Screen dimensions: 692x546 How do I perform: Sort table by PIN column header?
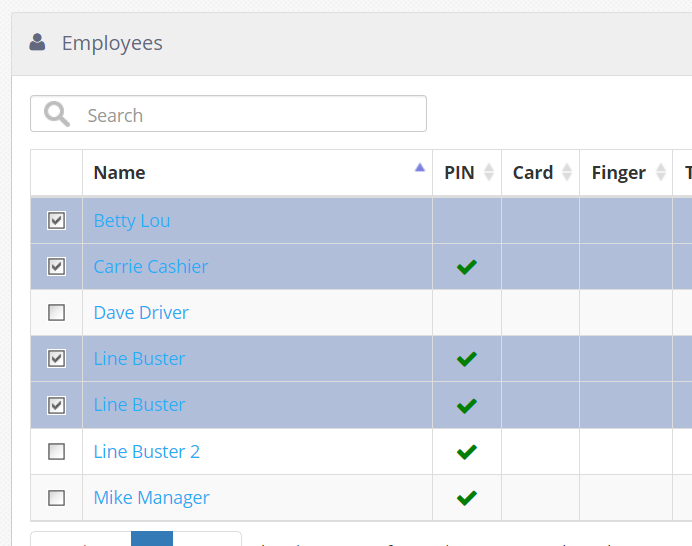tap(467, 173)
